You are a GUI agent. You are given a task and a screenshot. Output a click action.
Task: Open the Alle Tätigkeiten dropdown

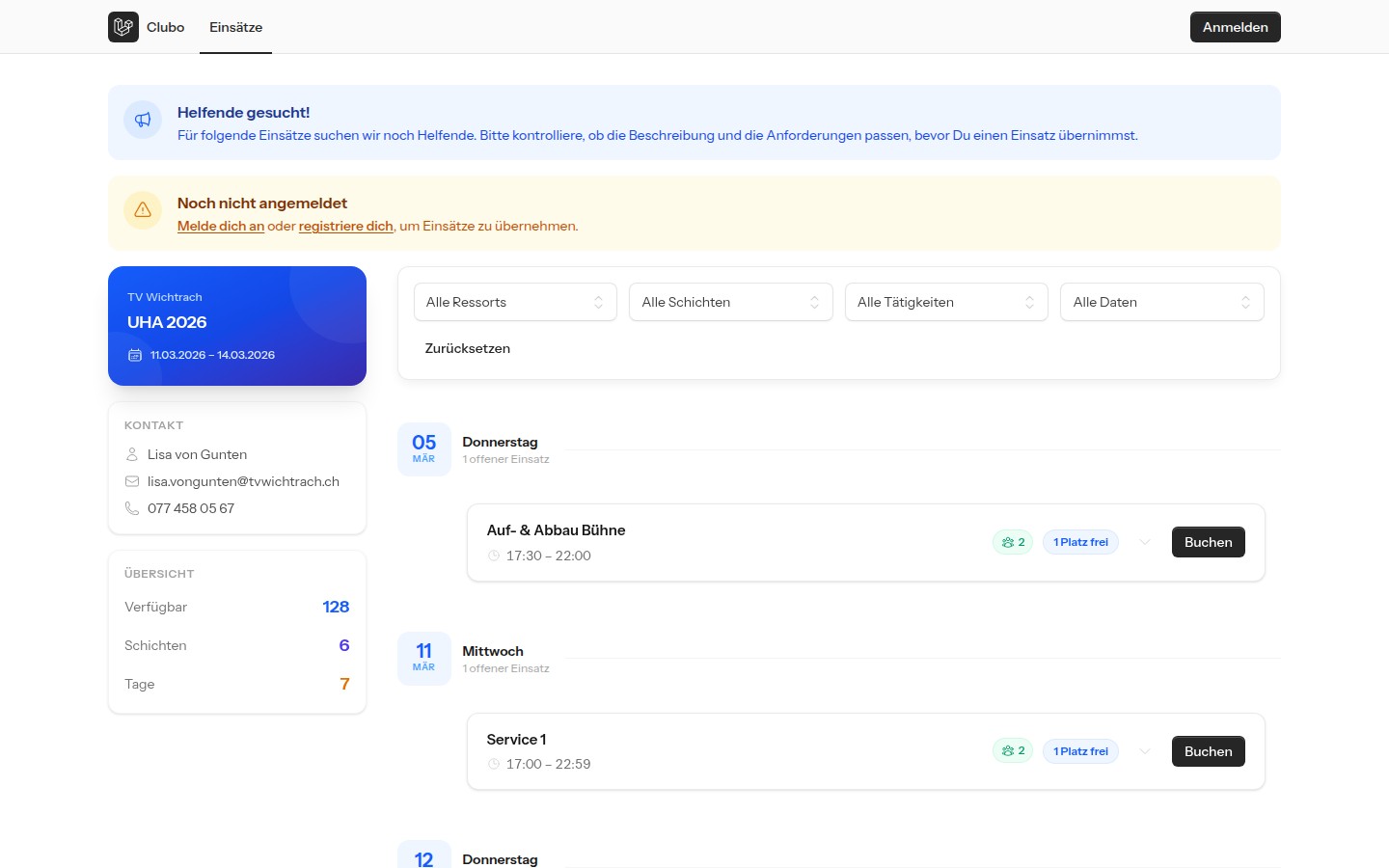(945, 302)
